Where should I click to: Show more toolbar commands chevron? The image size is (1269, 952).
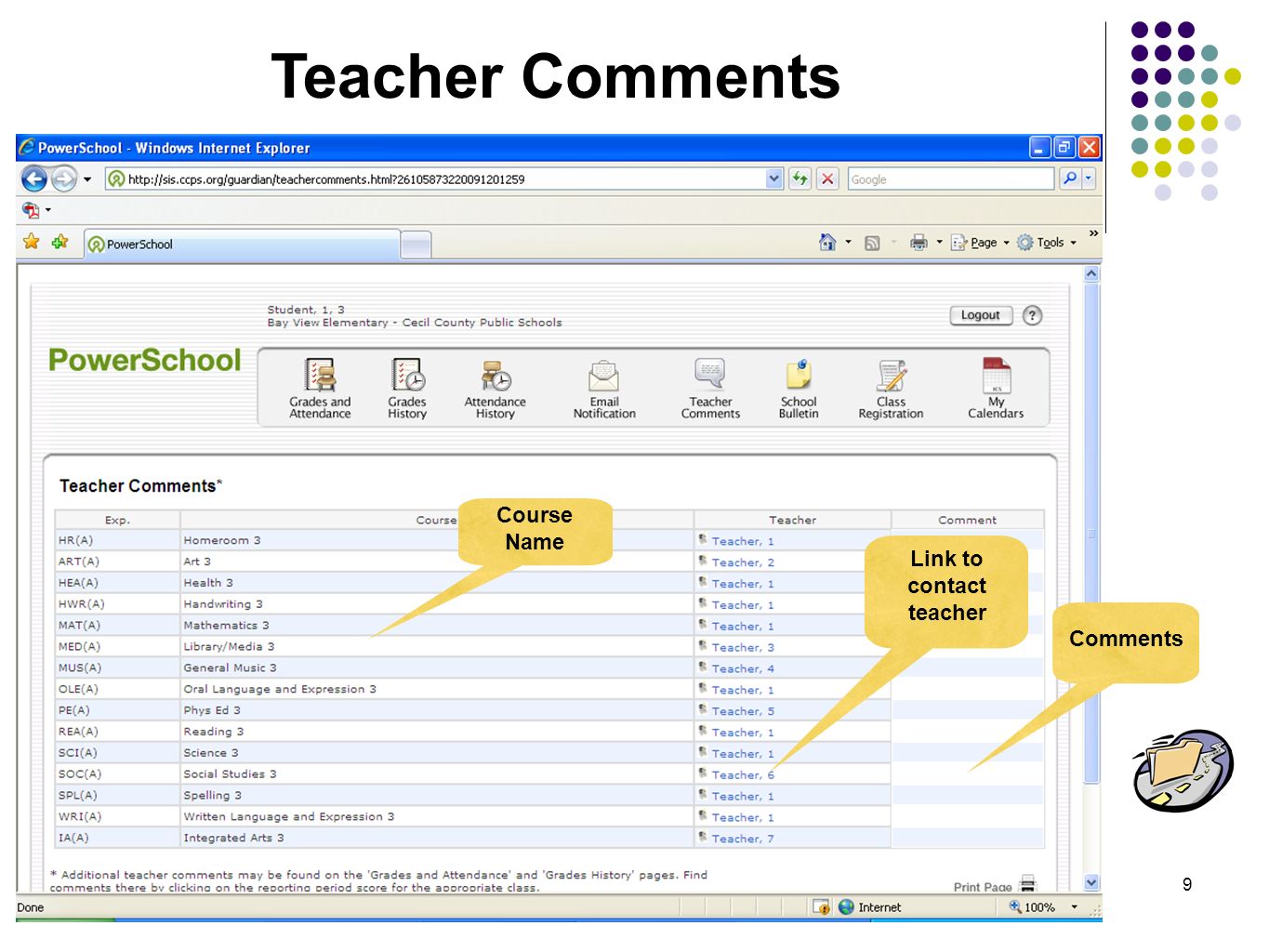[1094, 233]
